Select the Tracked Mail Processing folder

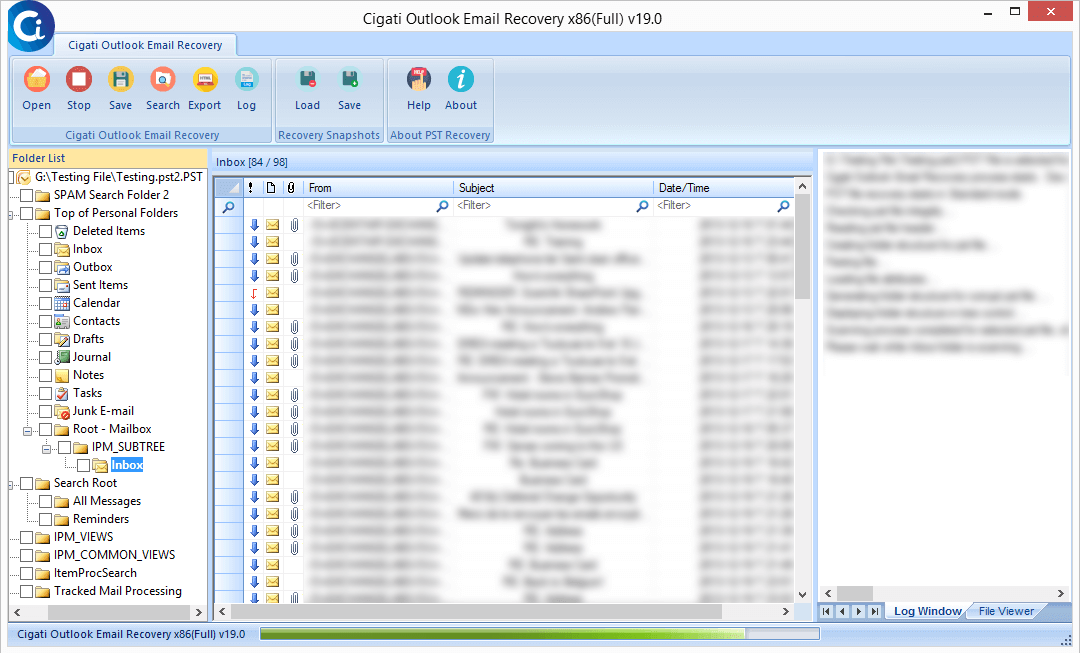coord(118,591)
